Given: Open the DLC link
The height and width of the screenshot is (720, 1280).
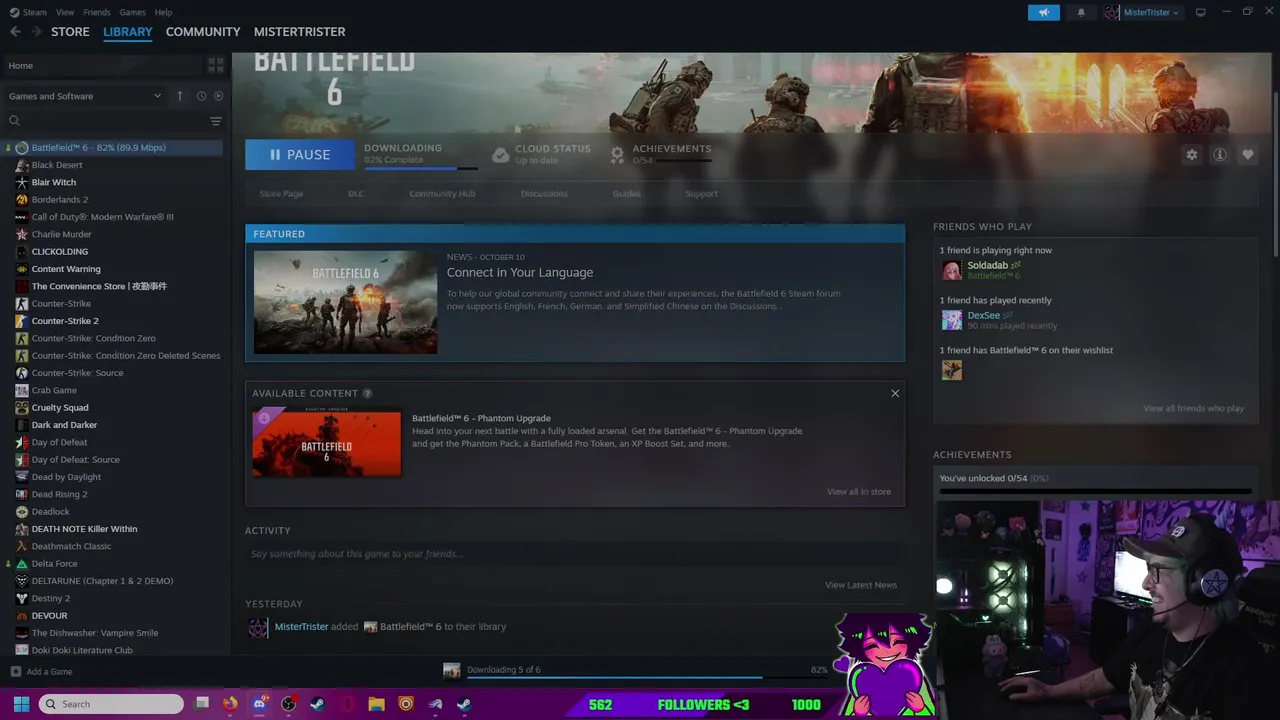Looking at the screenshot, I should click(356, 194).
